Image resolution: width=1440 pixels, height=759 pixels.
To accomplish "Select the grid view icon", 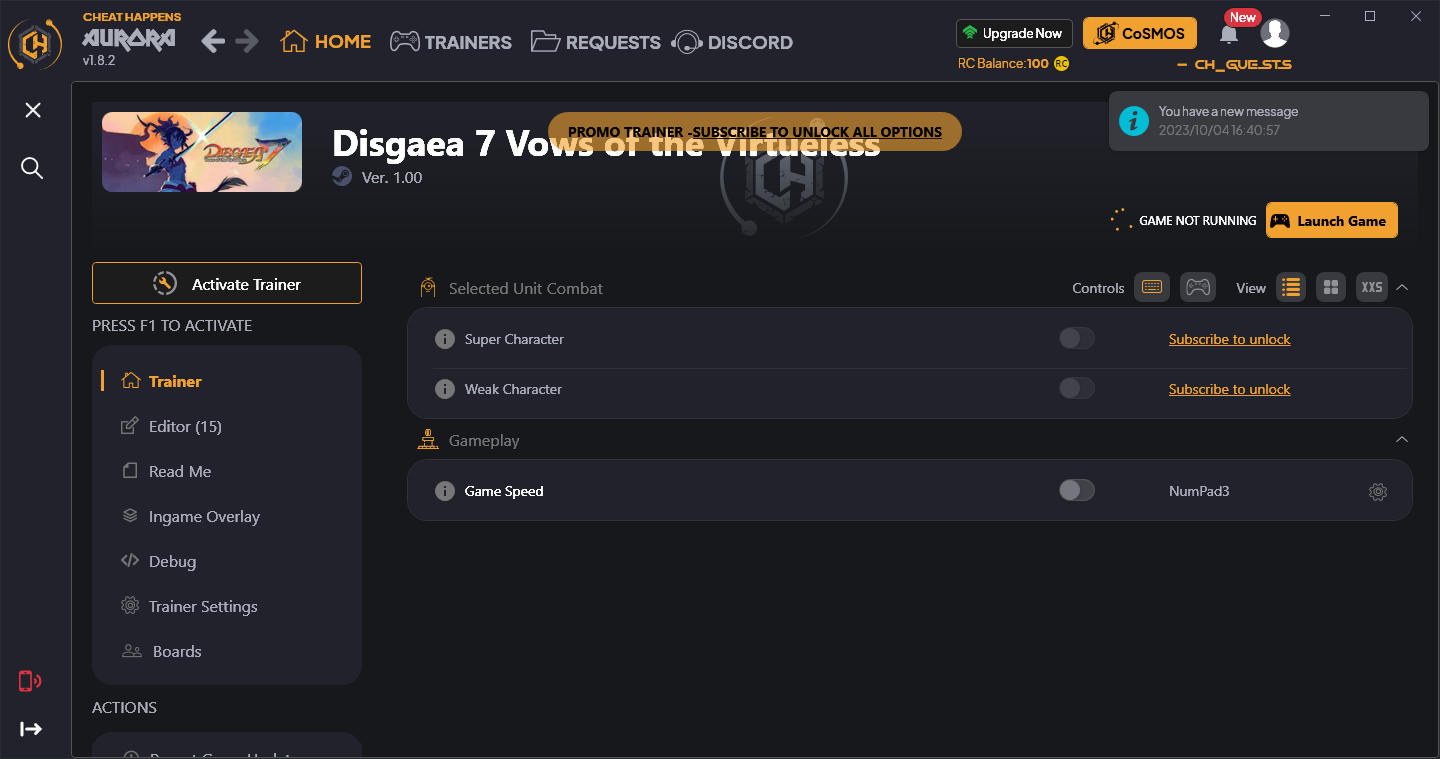I will (x=1331, y=288).
